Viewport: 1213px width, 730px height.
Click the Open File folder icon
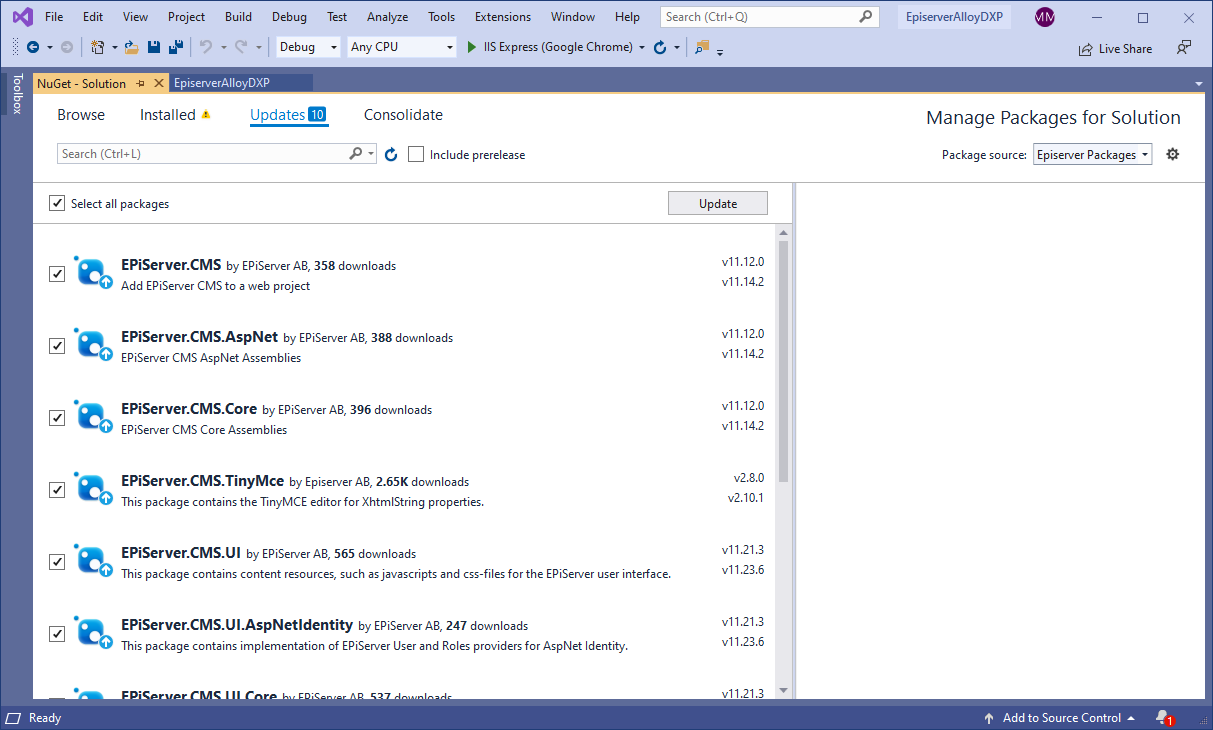(131, 47)
